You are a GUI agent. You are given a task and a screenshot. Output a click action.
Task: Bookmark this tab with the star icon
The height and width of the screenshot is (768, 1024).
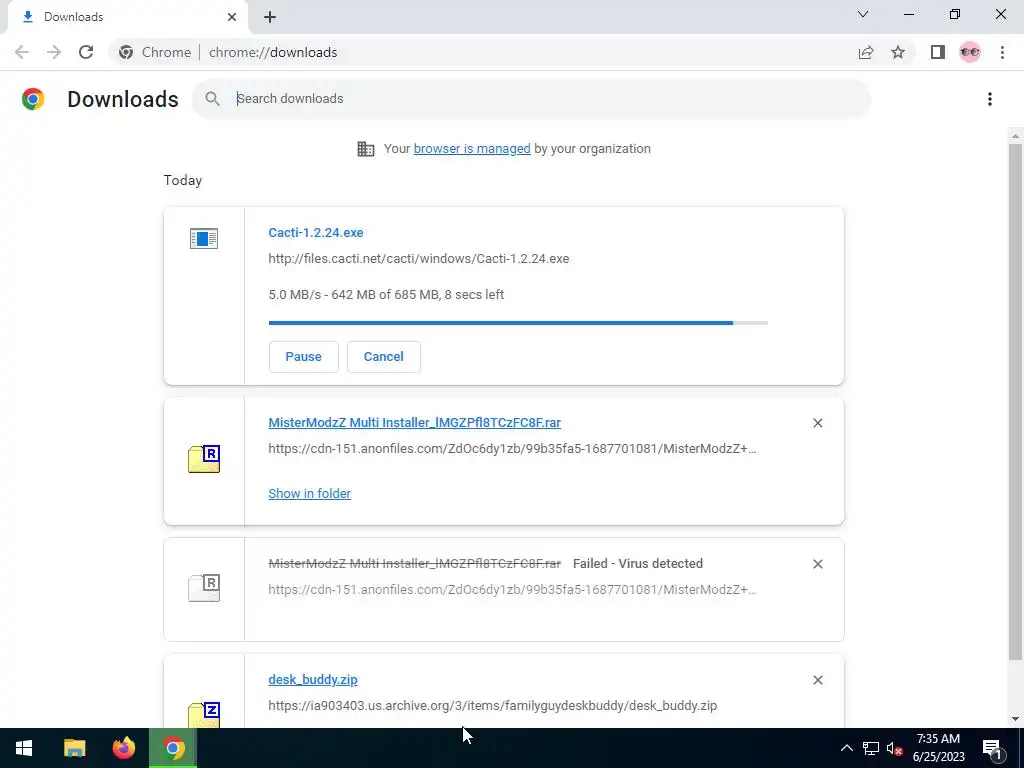pos(898,52)
